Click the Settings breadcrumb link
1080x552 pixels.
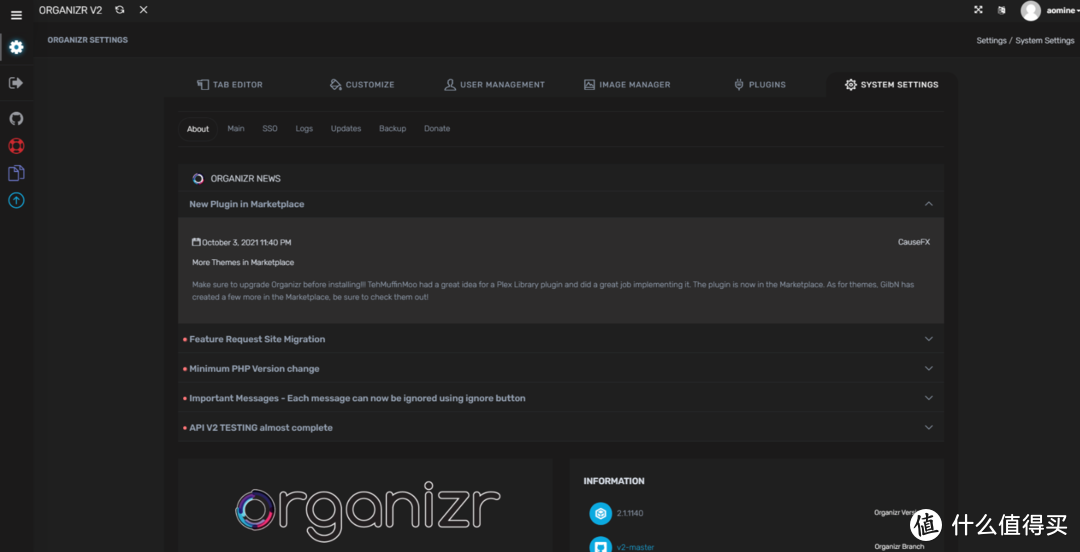991,41
